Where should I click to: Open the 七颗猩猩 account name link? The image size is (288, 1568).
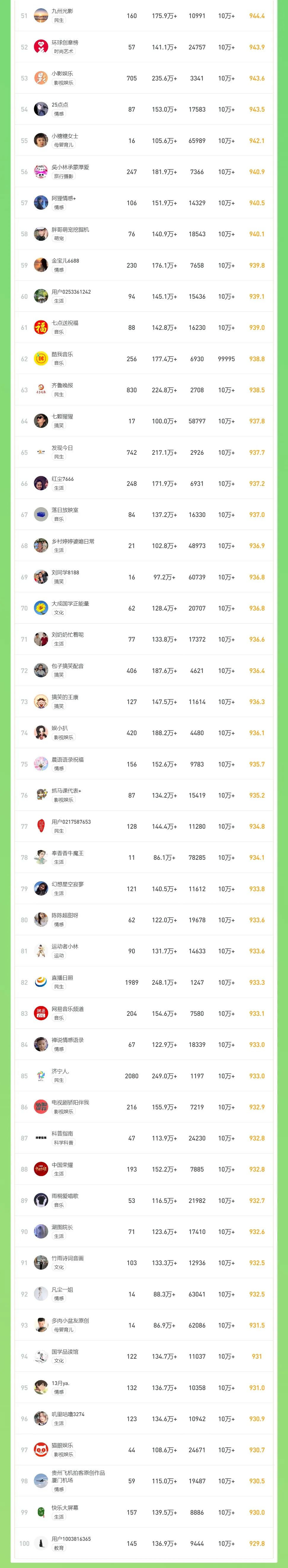62,416
